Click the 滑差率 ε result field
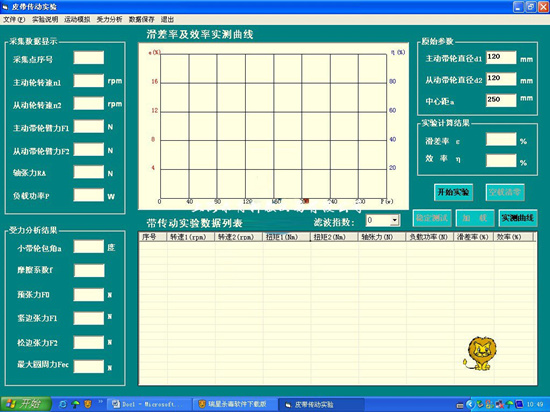 tap(501, 140)
